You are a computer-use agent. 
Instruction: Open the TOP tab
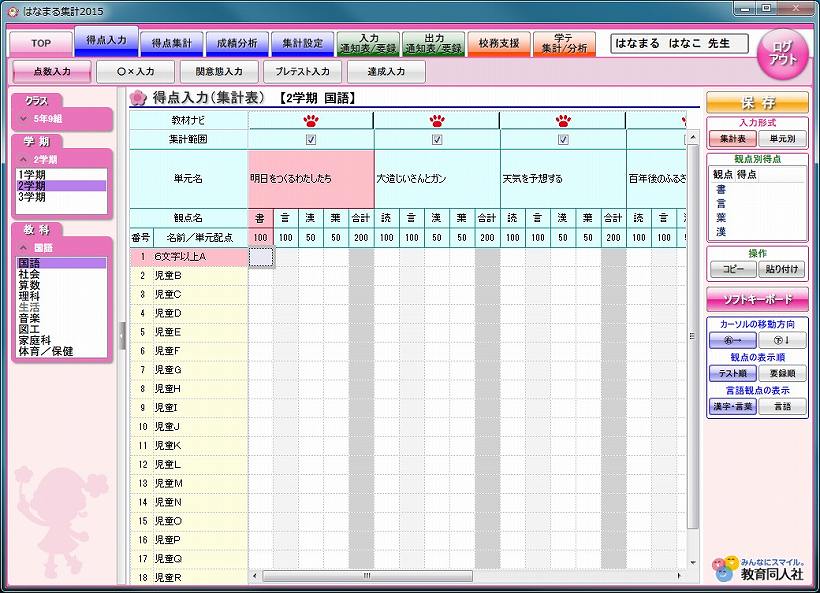click(41, 43)
